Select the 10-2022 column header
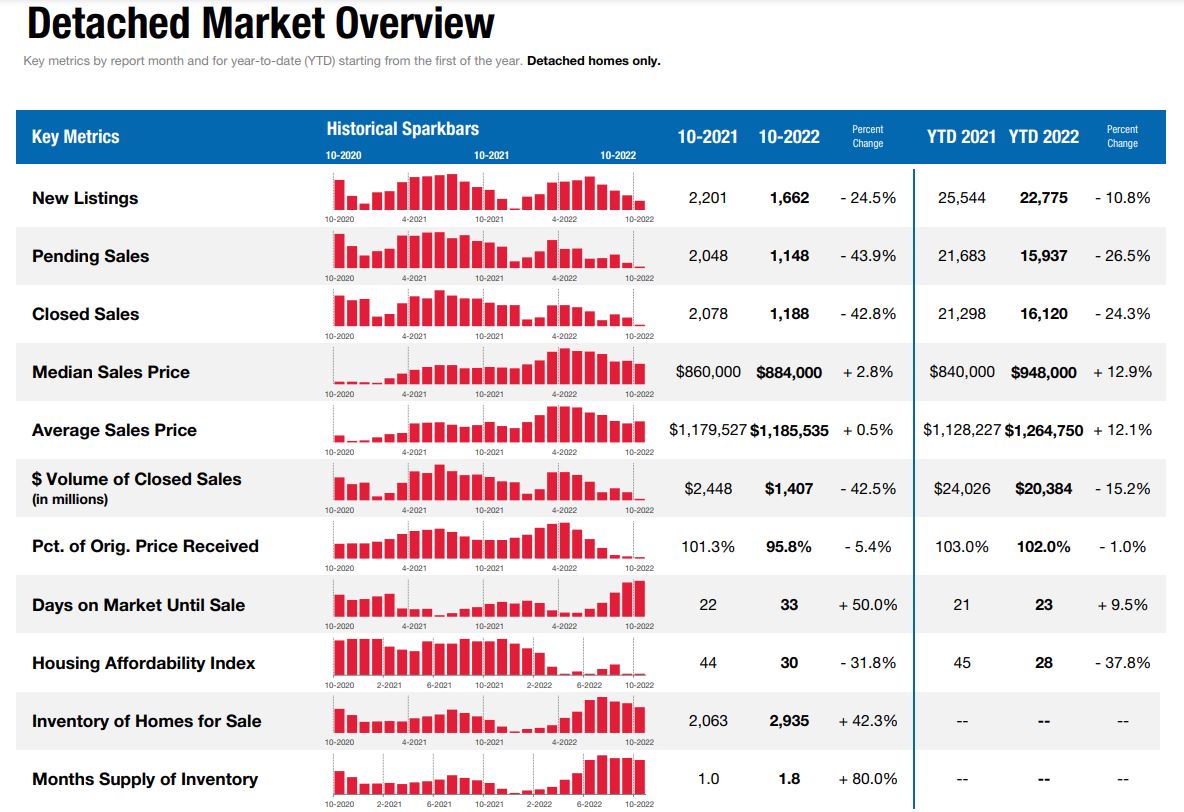Image resolution: width=1184 pixels, height=812 pixels. [790, 137]
